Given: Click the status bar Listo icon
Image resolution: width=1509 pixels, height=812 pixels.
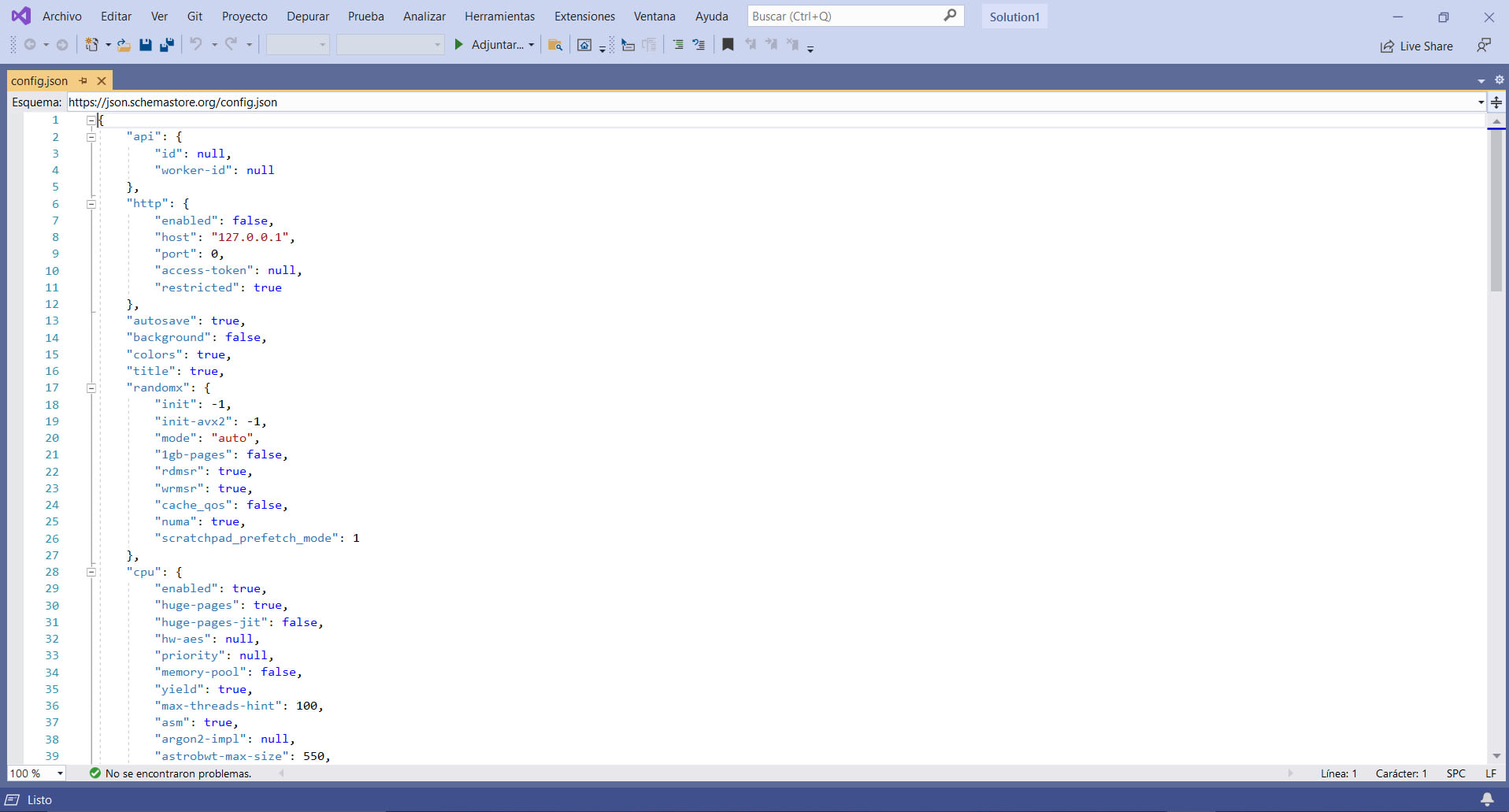Looking at the screenshot, I should pos(13,799).
